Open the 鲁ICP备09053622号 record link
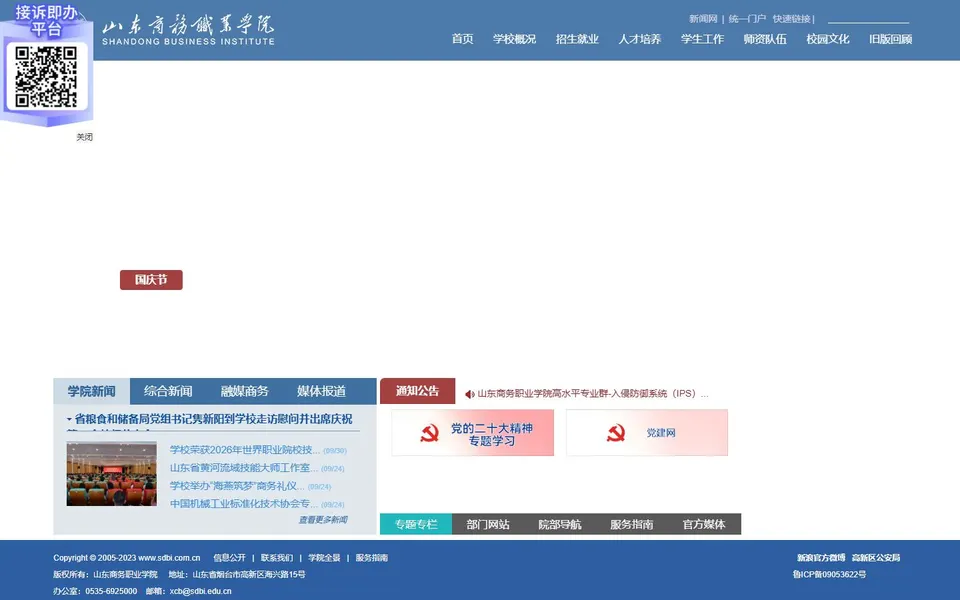960x600 pixels. tap(829, 574)
